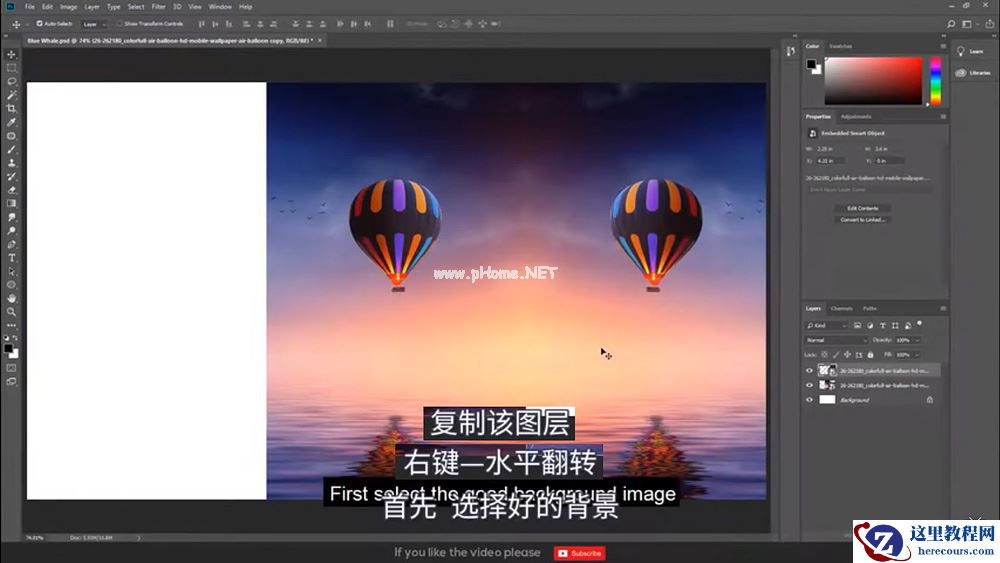Click the Quick Mask mode icon

11,368
